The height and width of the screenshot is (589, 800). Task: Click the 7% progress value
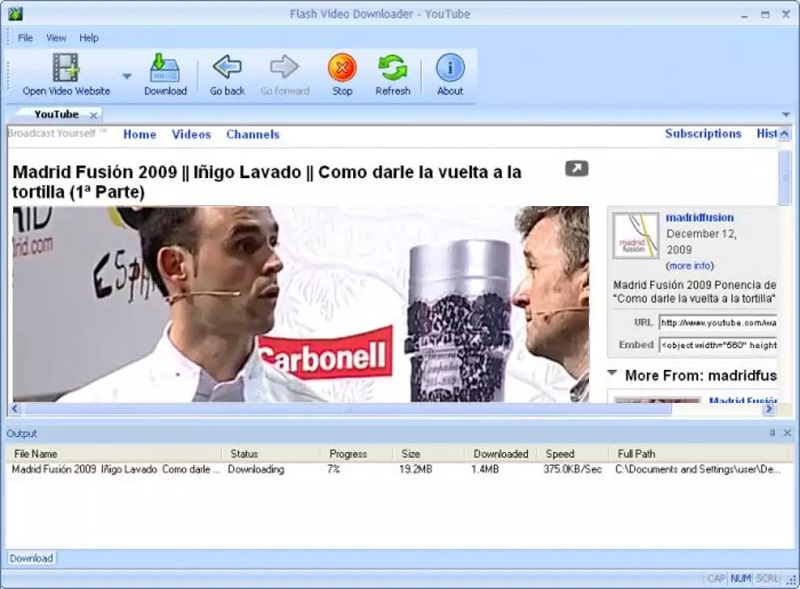tap(334, 469)
